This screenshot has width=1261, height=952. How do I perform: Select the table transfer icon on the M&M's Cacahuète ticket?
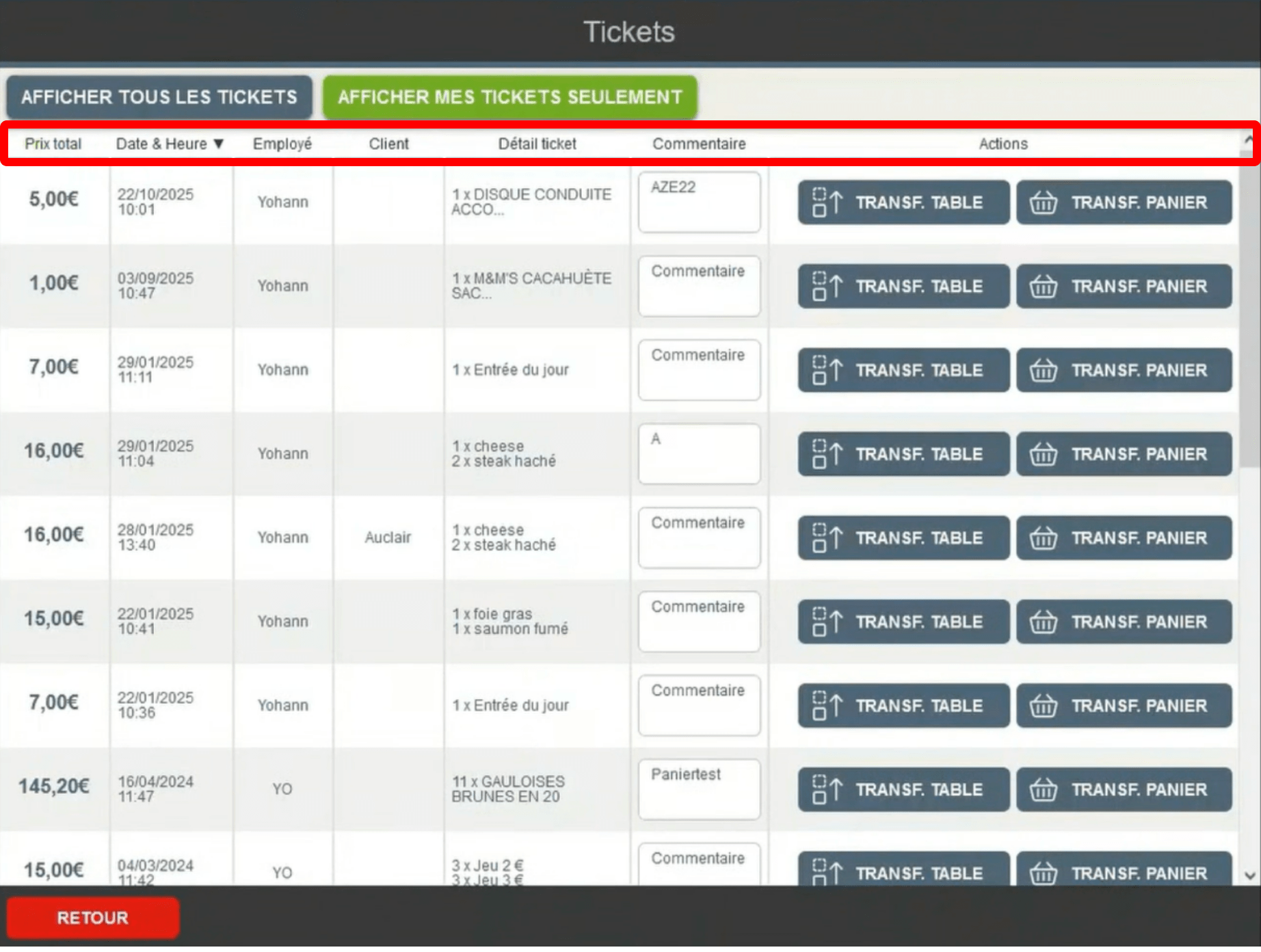(826, 287)
